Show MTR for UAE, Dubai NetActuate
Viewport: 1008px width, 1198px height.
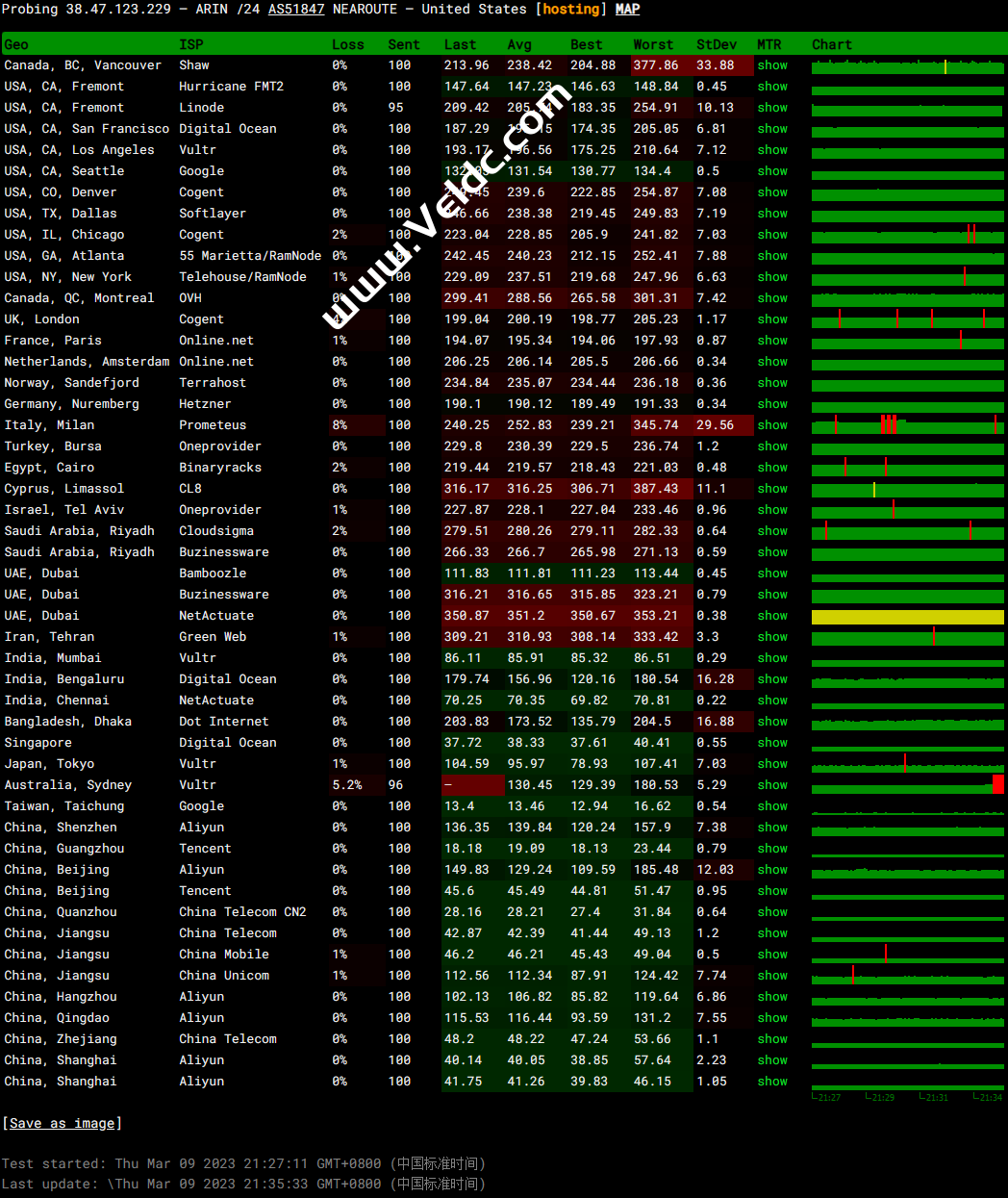point(771,616)
